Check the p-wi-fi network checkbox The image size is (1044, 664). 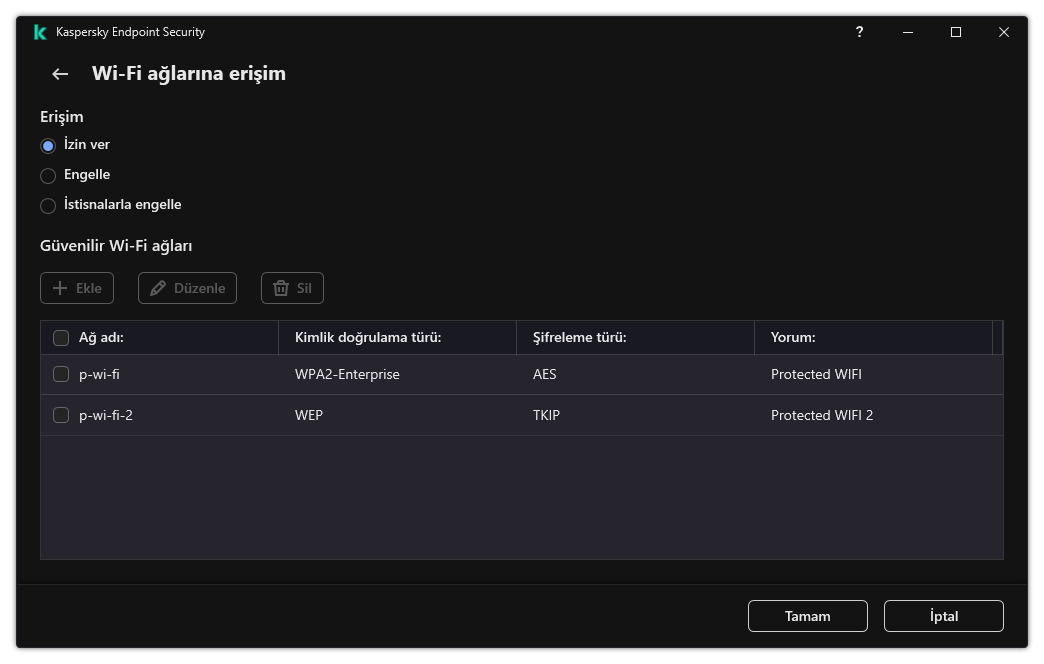61,375
